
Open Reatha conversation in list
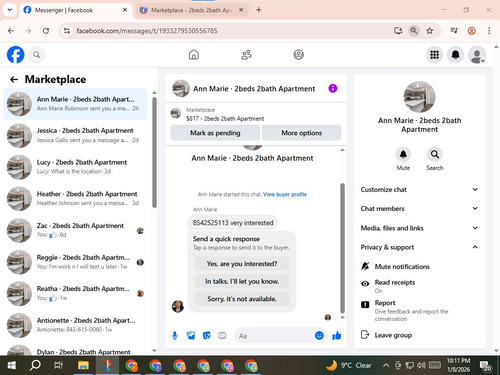point(75,294)
